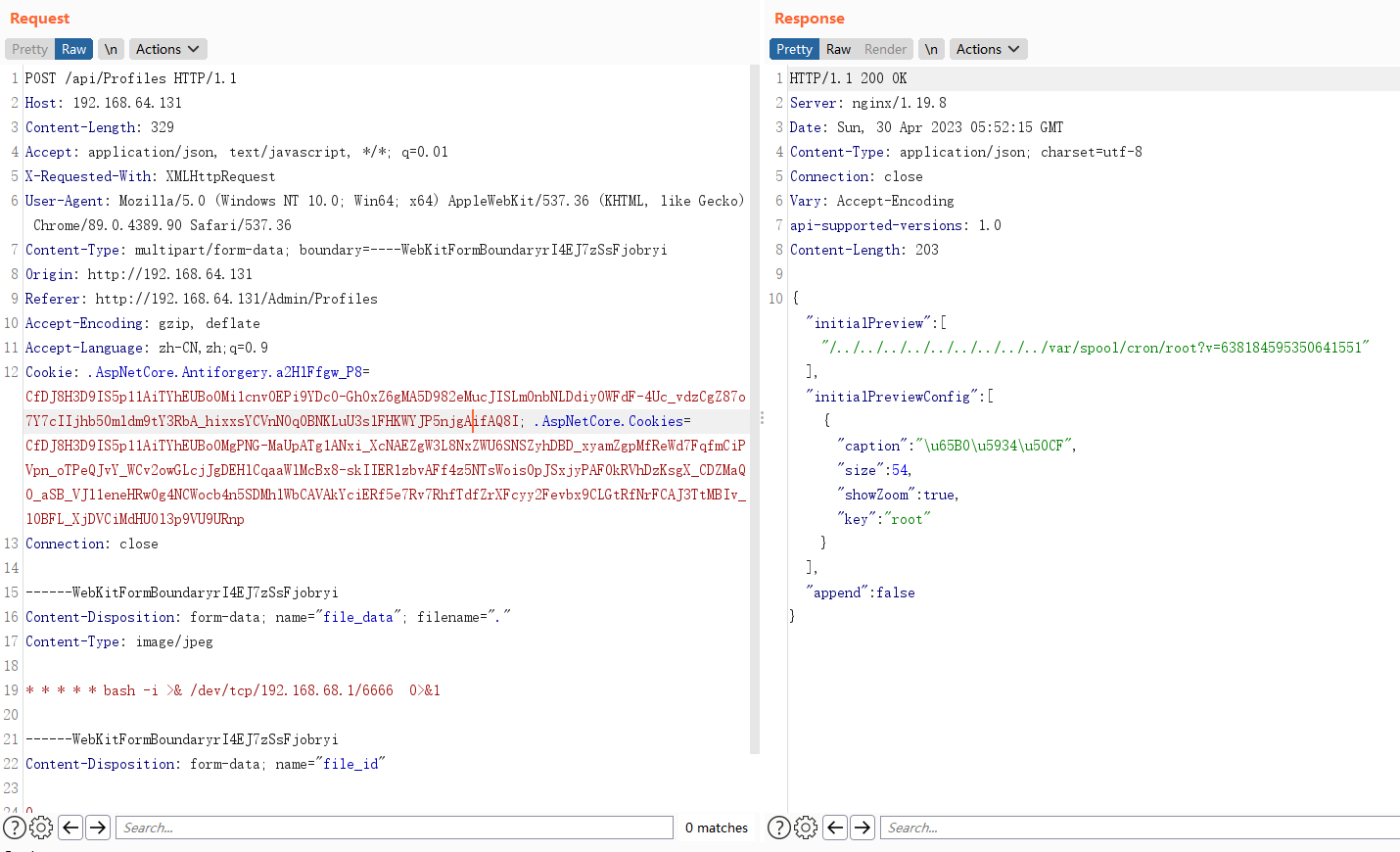Click the panel divider handle dots
Screen dimensions: 1400x852
pos(762,417)
